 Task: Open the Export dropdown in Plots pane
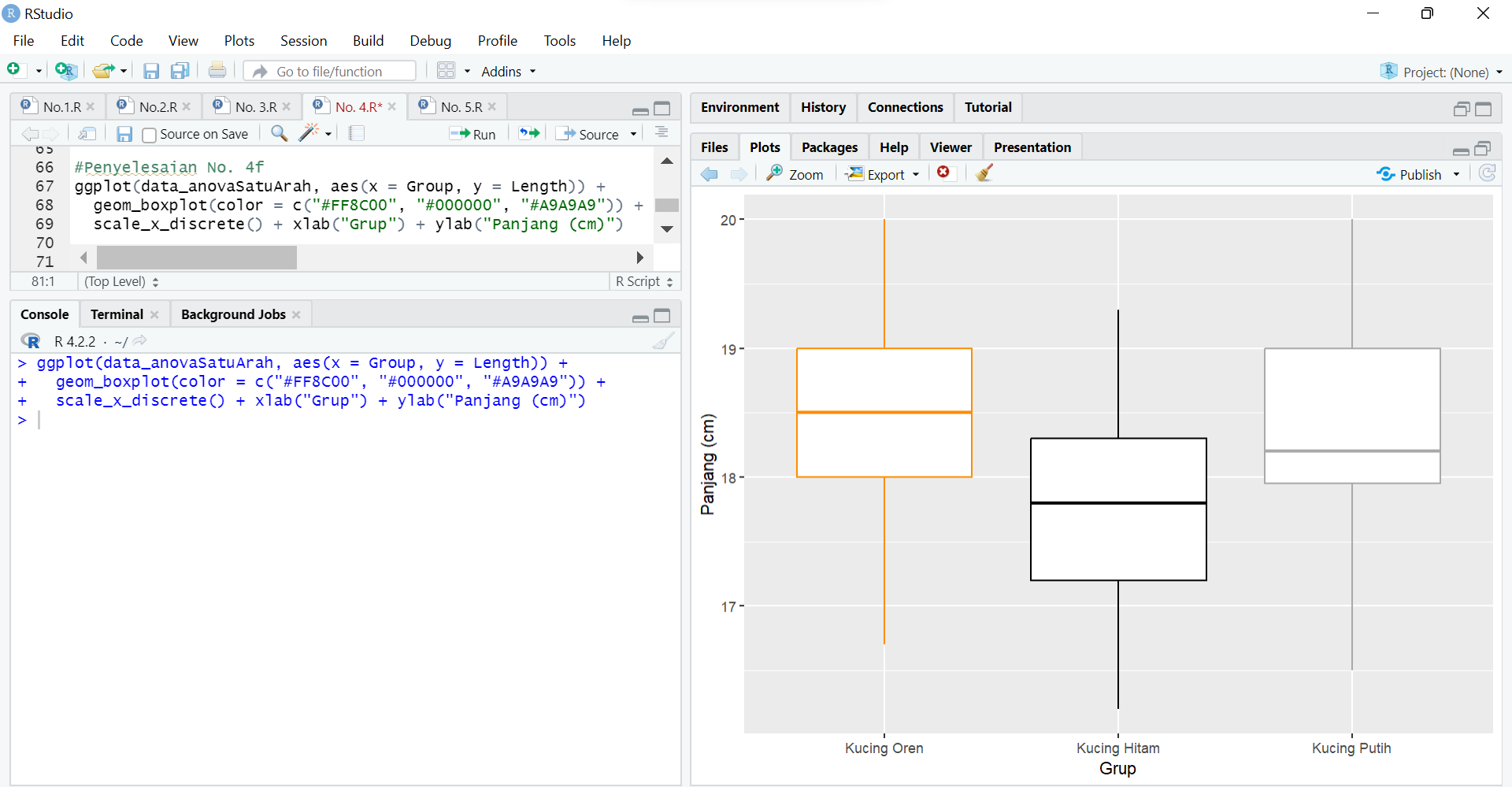click(882, 174)
